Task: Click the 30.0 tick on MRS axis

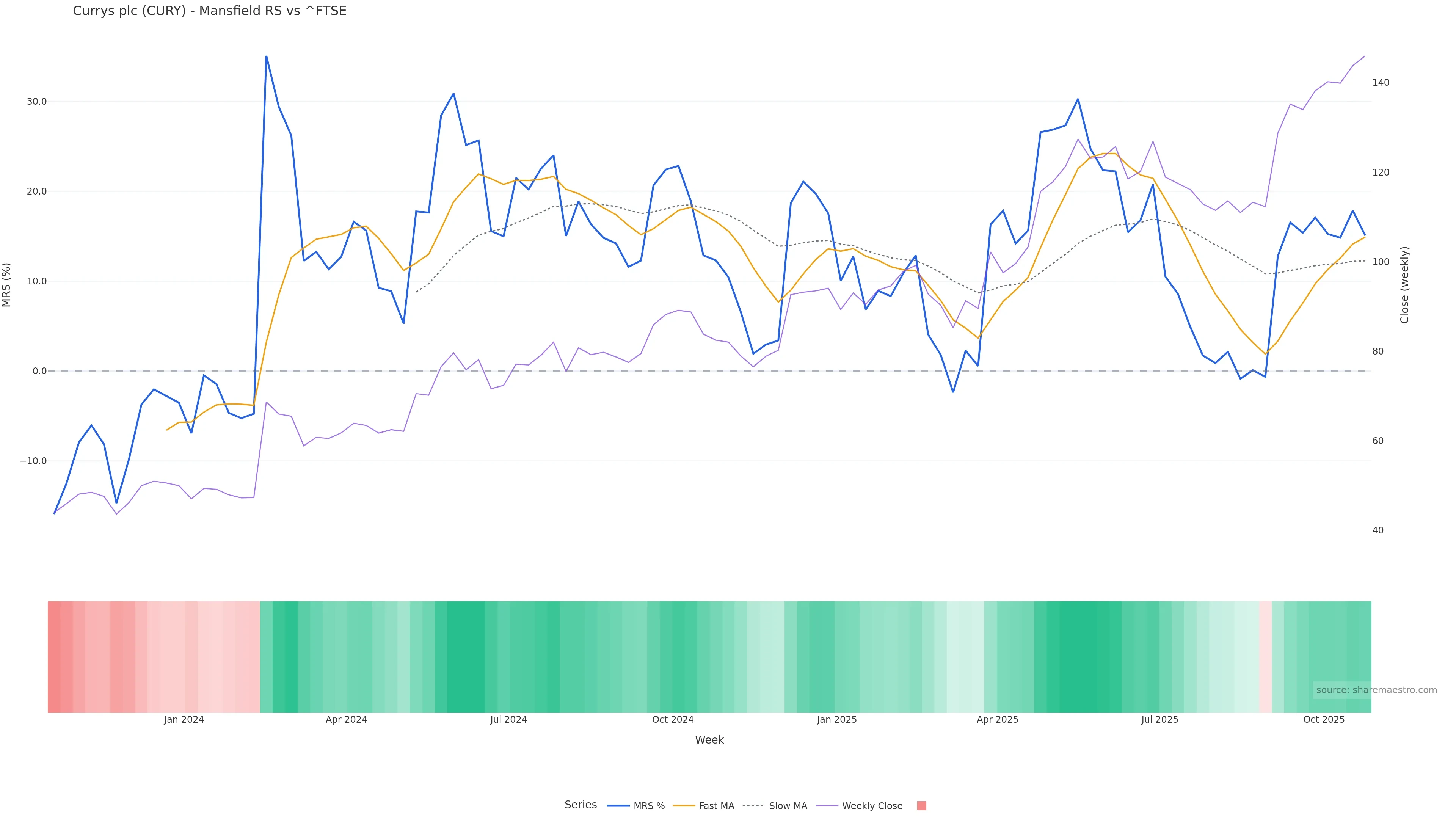Action: [x=36, y=102]
